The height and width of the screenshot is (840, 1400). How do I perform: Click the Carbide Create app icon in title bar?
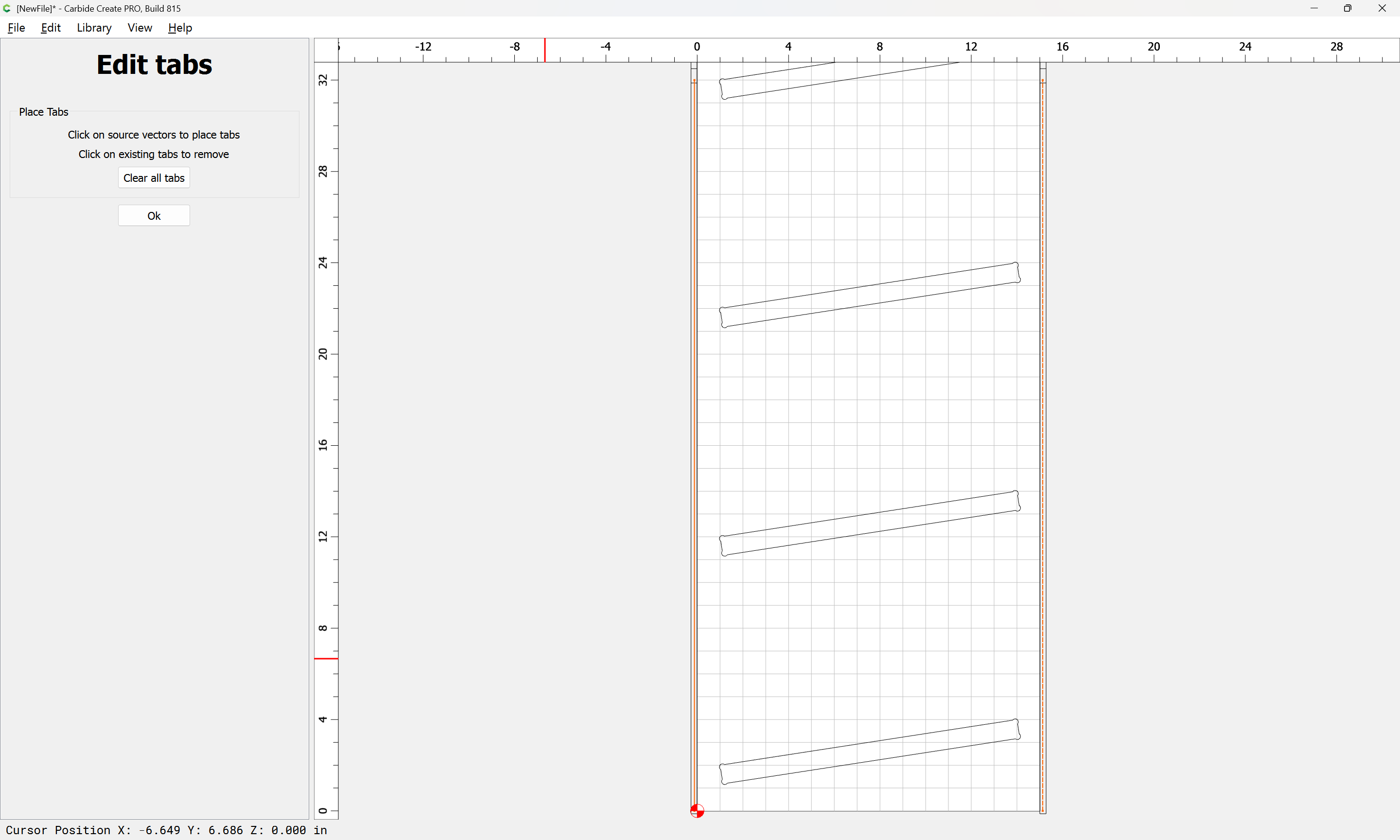(7, 8)
